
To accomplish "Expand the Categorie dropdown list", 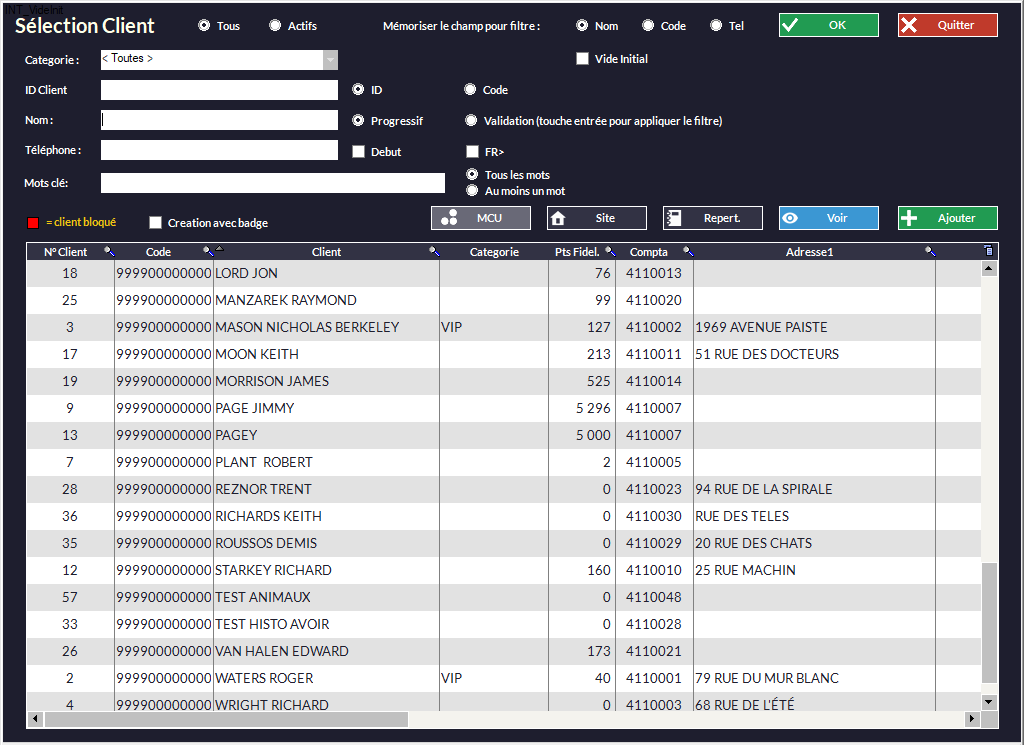I will (330, 60).
